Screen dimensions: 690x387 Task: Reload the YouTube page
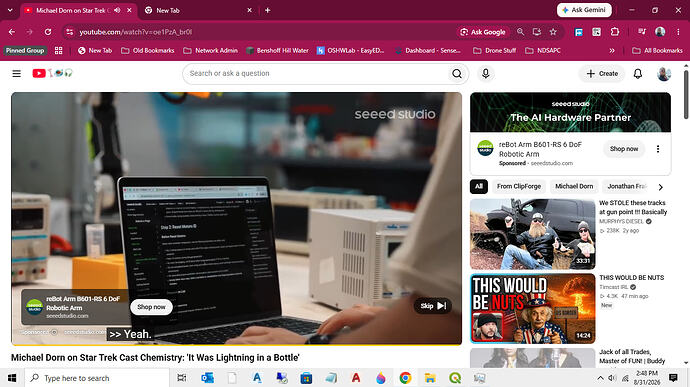point(48,32)
